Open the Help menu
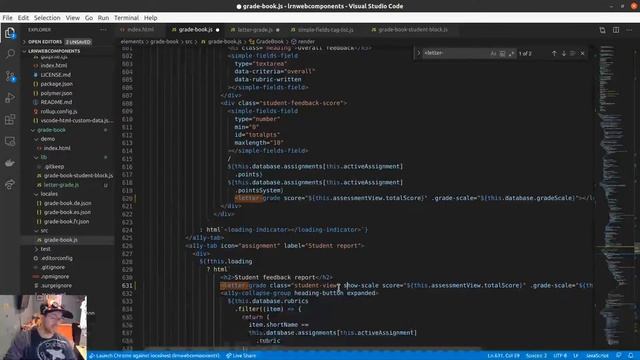 [x=150, y=18]
